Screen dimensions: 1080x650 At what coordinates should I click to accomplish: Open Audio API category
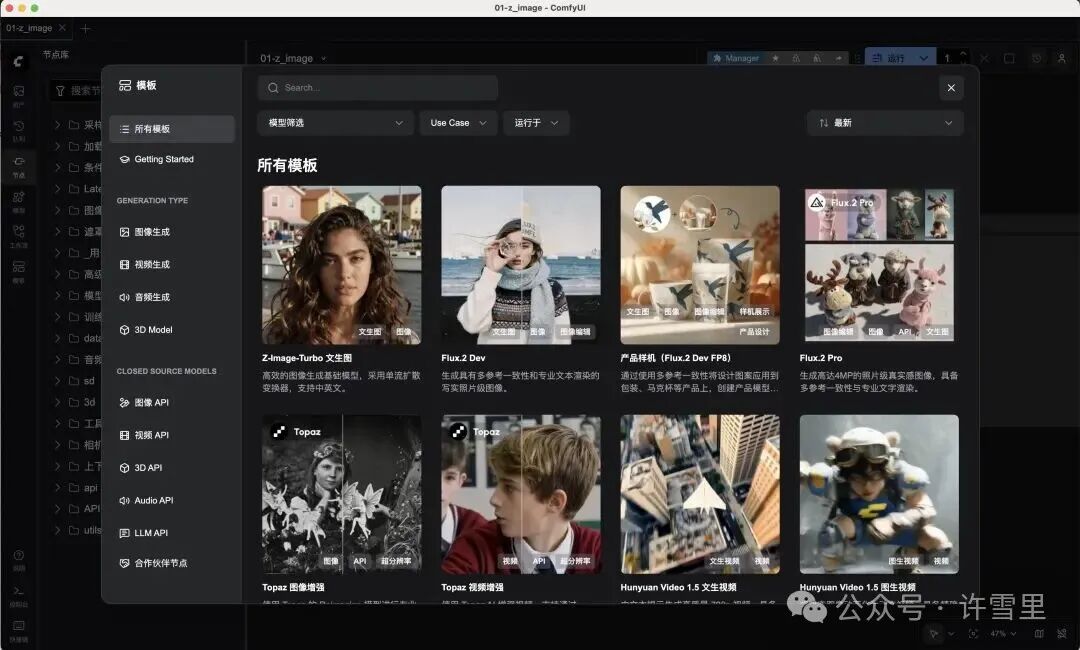click(x=172, y=501)
